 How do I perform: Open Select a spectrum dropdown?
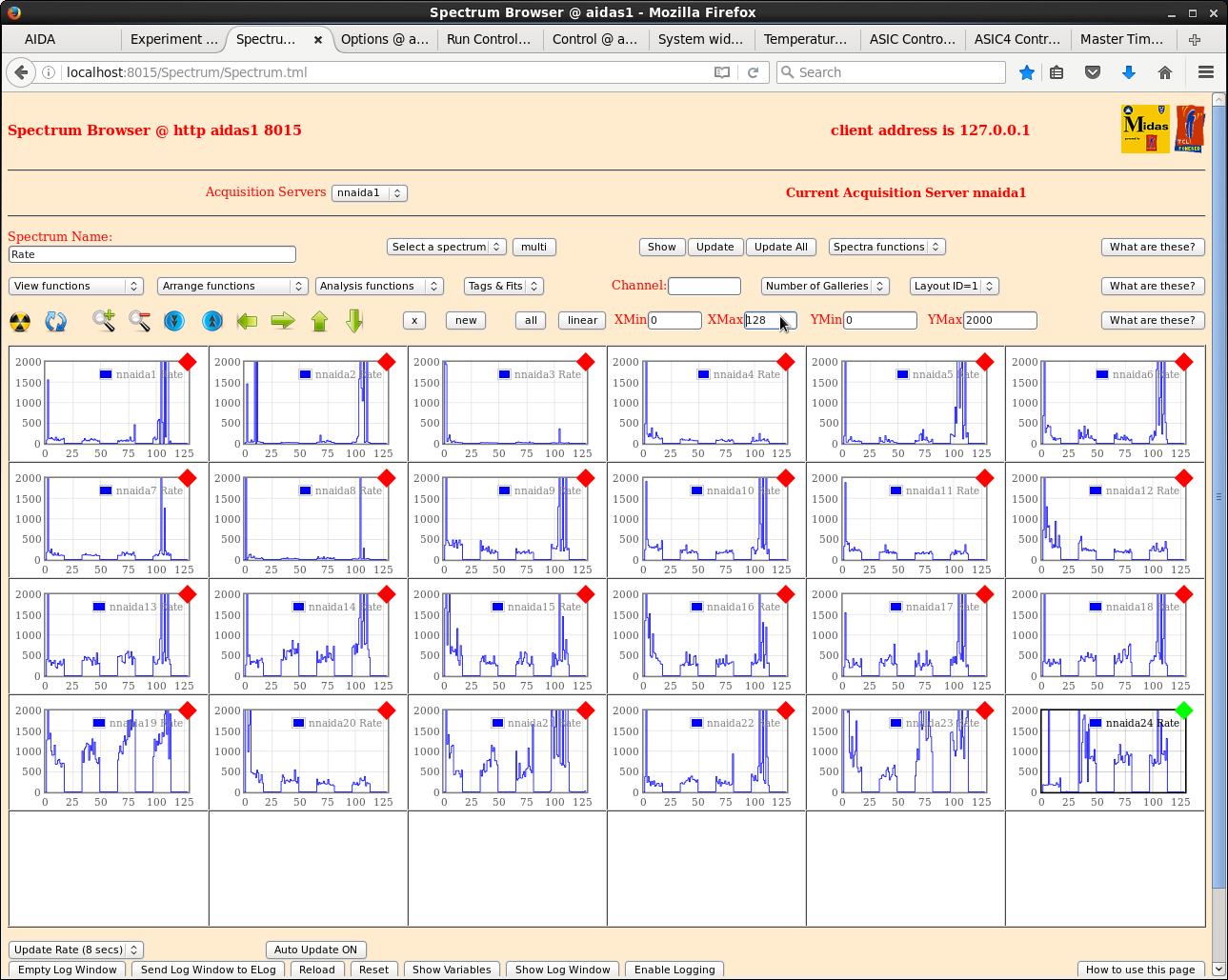point(446,247)
